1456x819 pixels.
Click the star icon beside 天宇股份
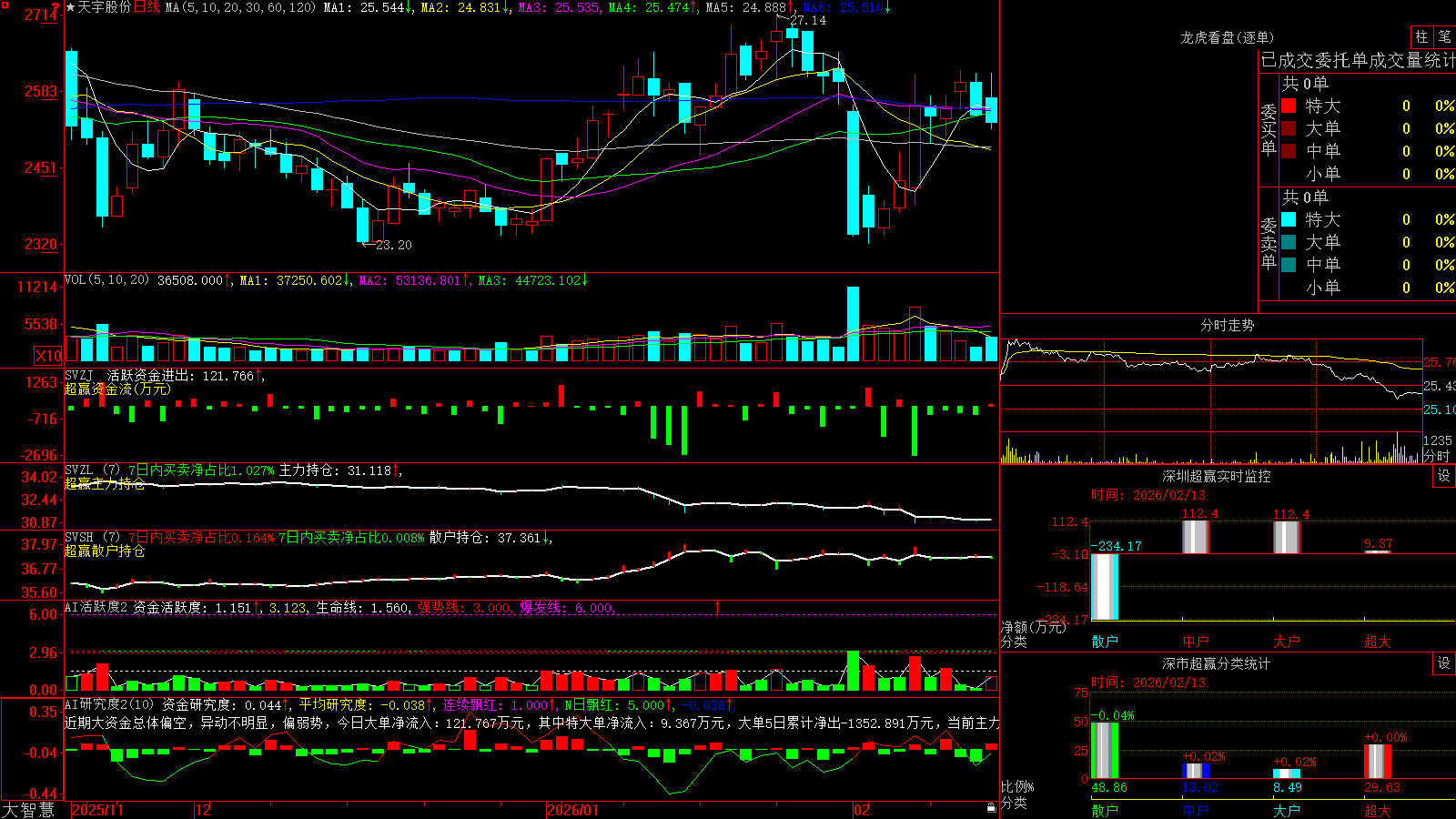70,7
